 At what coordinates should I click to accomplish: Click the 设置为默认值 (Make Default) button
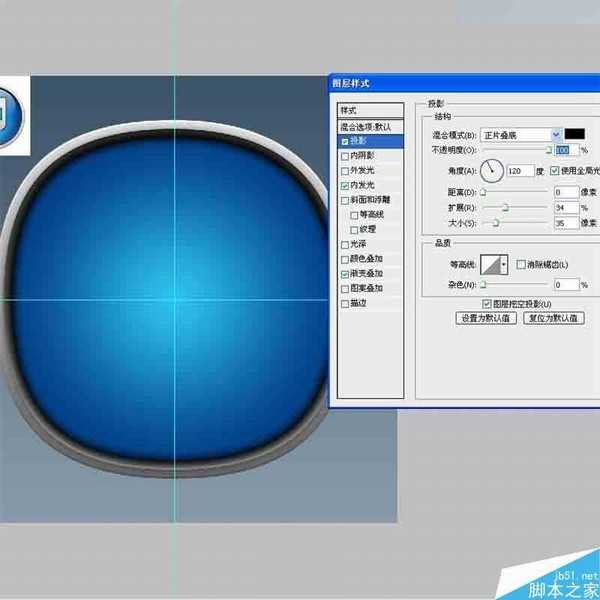pyautogui.click(x=485, y=318)
